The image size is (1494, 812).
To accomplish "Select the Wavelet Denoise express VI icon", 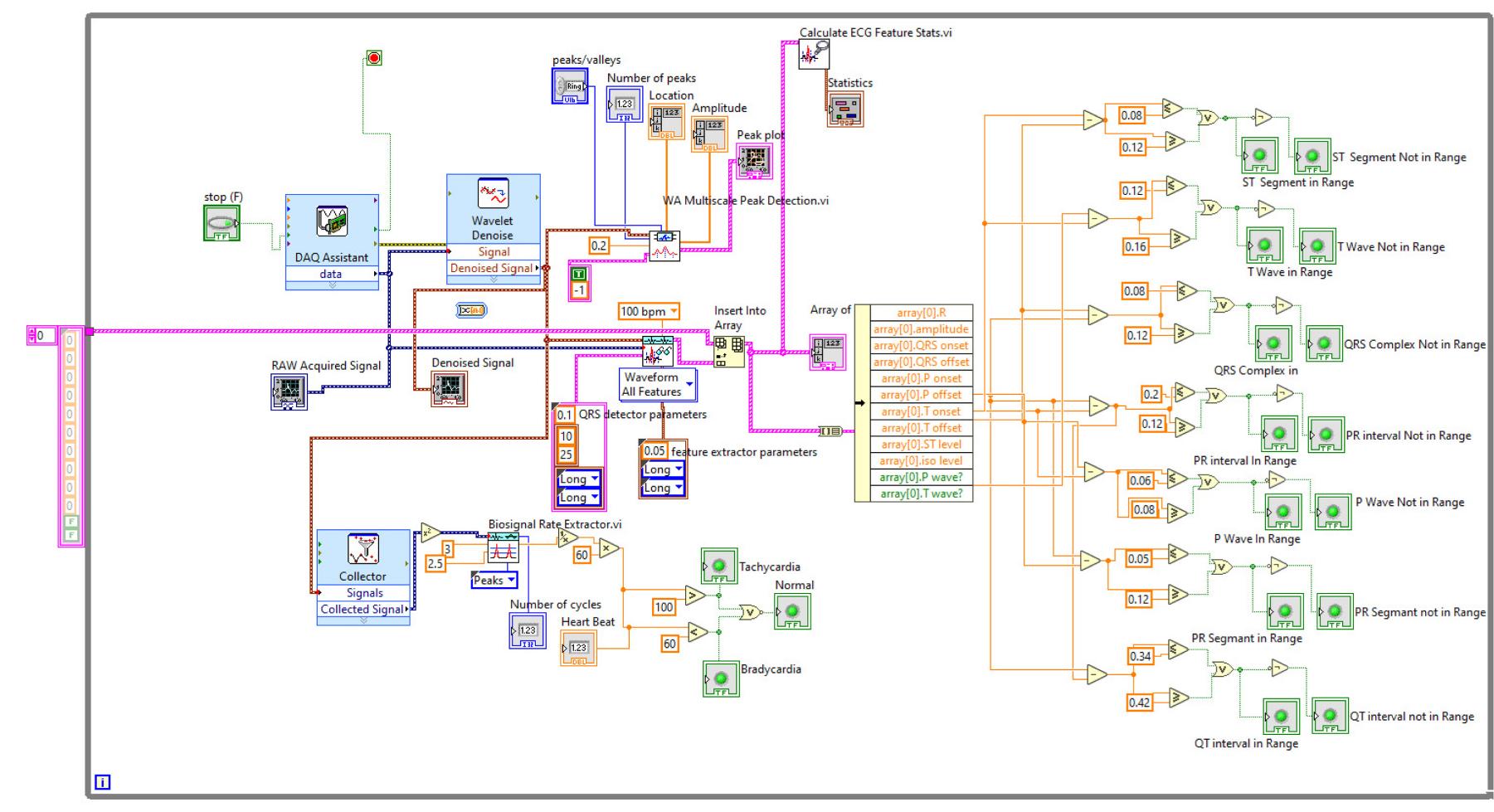I will click(493, 194).
